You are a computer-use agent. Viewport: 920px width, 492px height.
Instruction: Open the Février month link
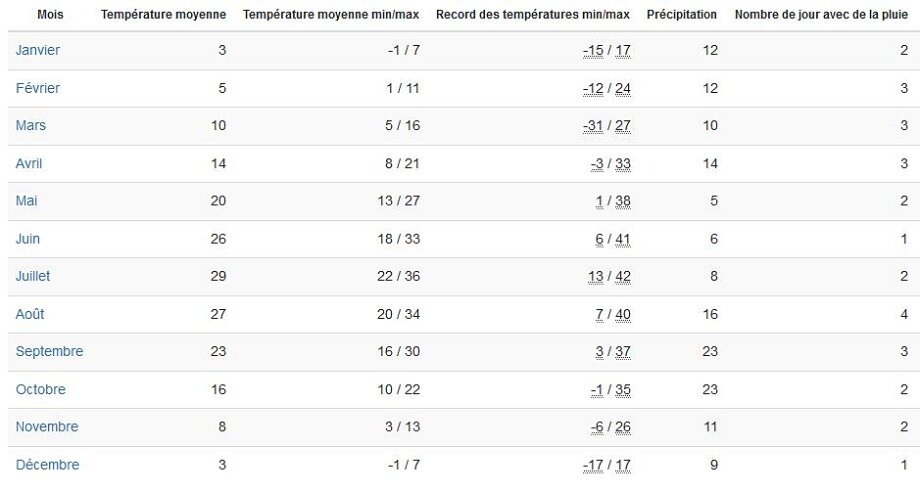click(38, 89)
